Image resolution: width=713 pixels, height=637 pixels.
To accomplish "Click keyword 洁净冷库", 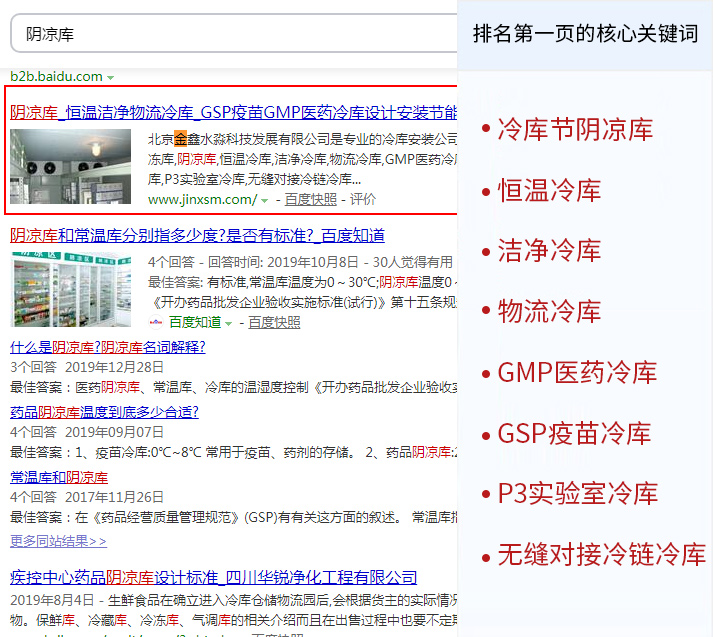I will 549,251.
